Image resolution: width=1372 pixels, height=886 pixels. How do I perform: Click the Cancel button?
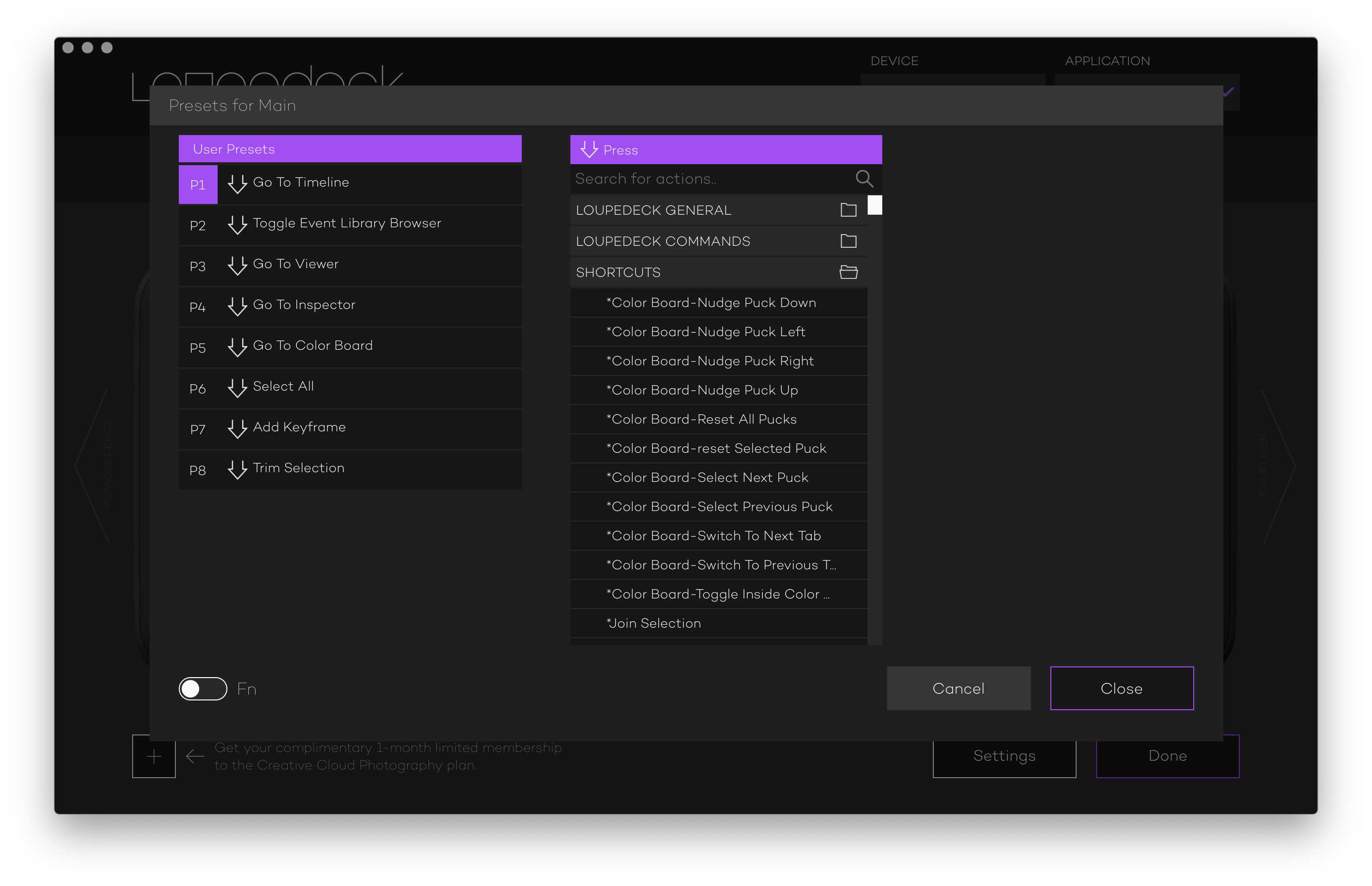tap(958, 688)
